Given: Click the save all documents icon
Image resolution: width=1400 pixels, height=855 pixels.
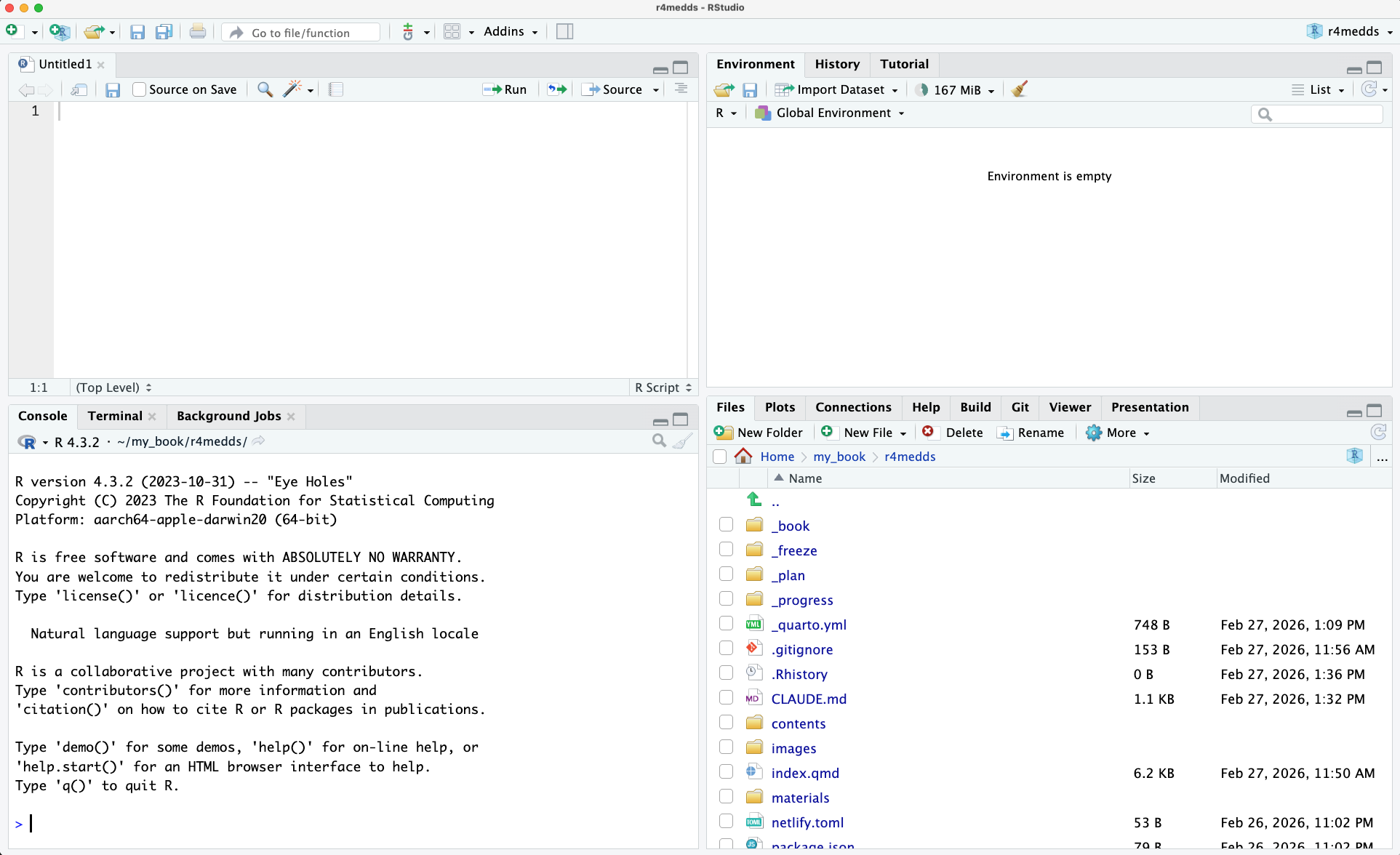Looking at the screenshot, I should 164,32.
